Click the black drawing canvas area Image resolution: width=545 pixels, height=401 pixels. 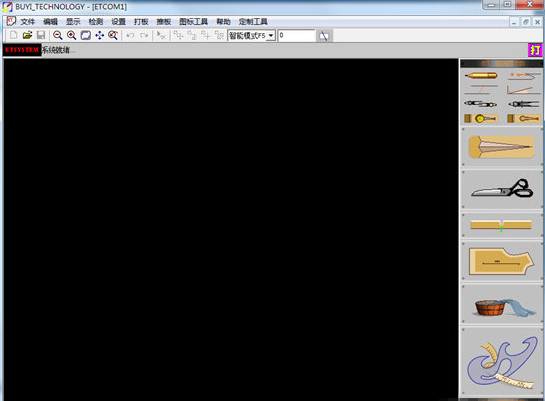point(230,229)
